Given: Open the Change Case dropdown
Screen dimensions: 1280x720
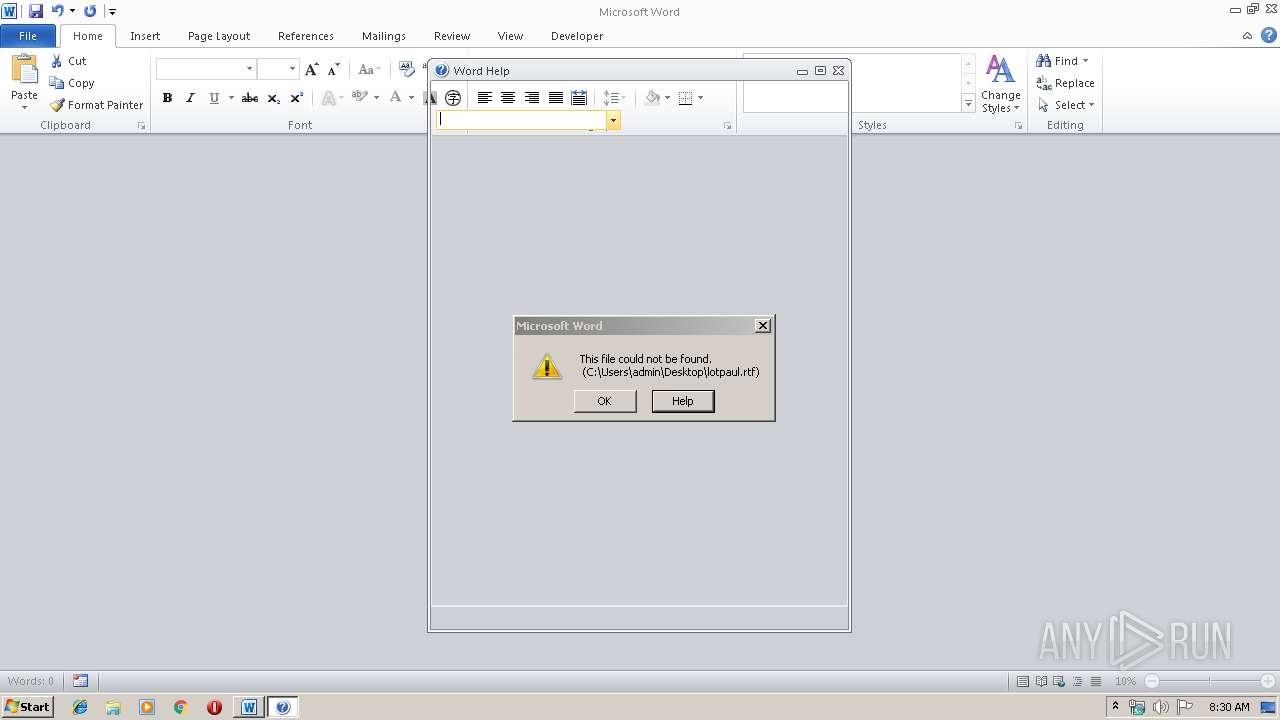Looking at the screenshot, I should coord(368,69).
